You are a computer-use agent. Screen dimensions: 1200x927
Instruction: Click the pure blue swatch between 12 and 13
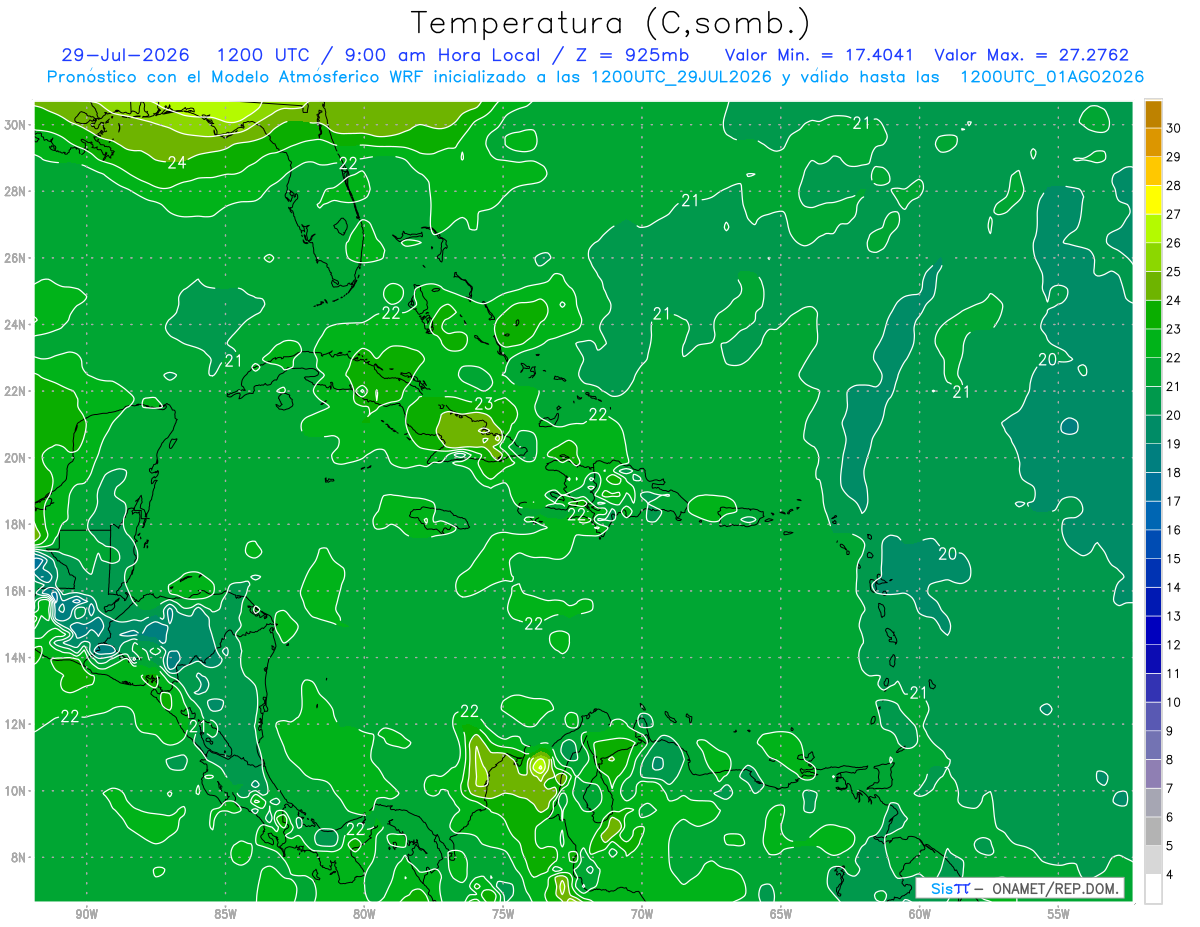pos(1154,631)
